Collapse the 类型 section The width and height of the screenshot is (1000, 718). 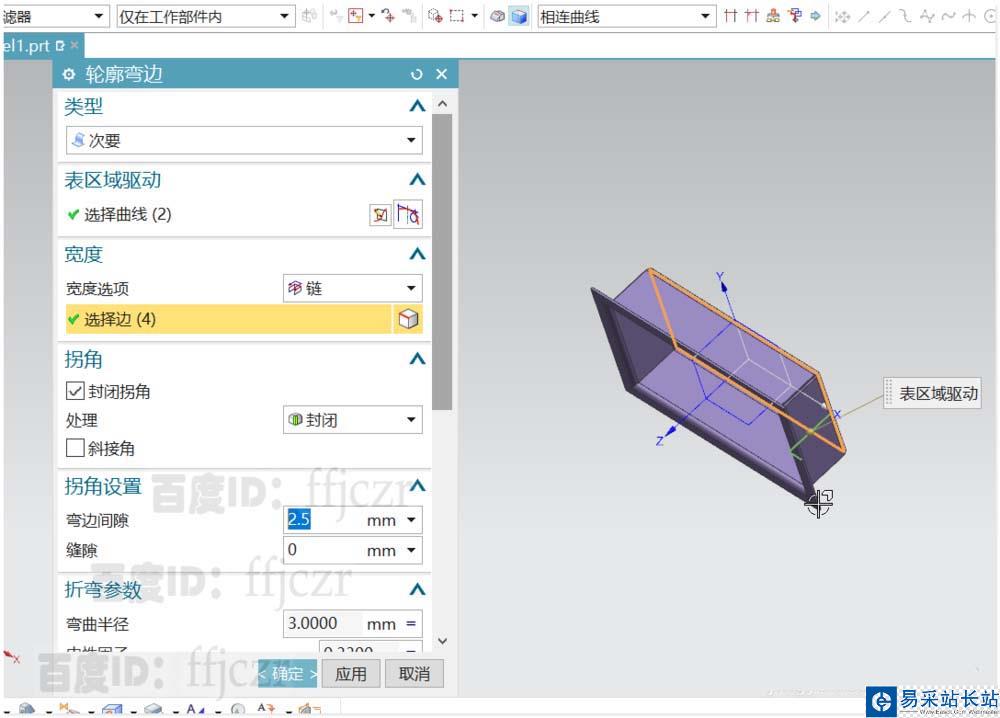417,106
